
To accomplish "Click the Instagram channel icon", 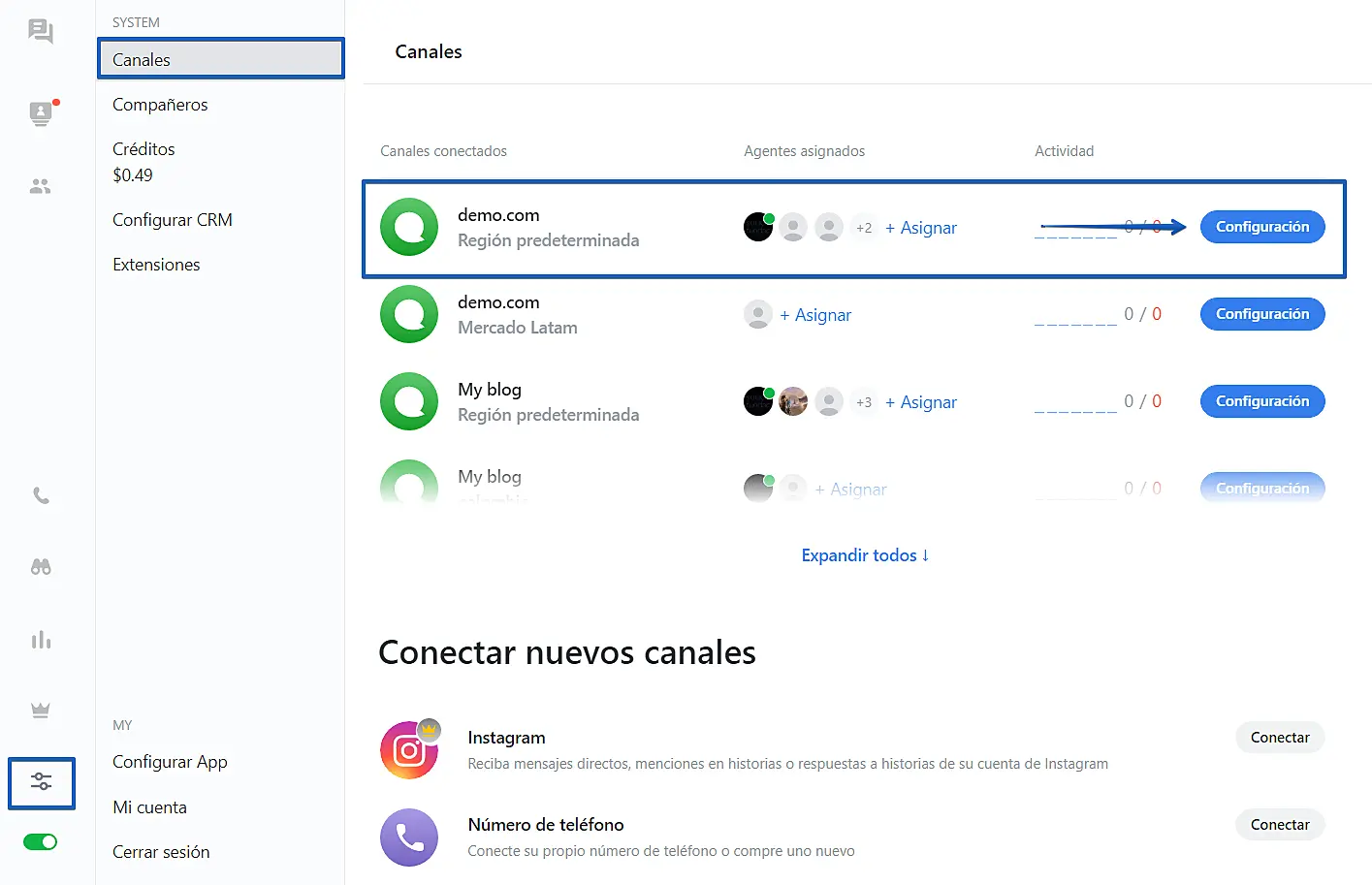I will [409, 750].
